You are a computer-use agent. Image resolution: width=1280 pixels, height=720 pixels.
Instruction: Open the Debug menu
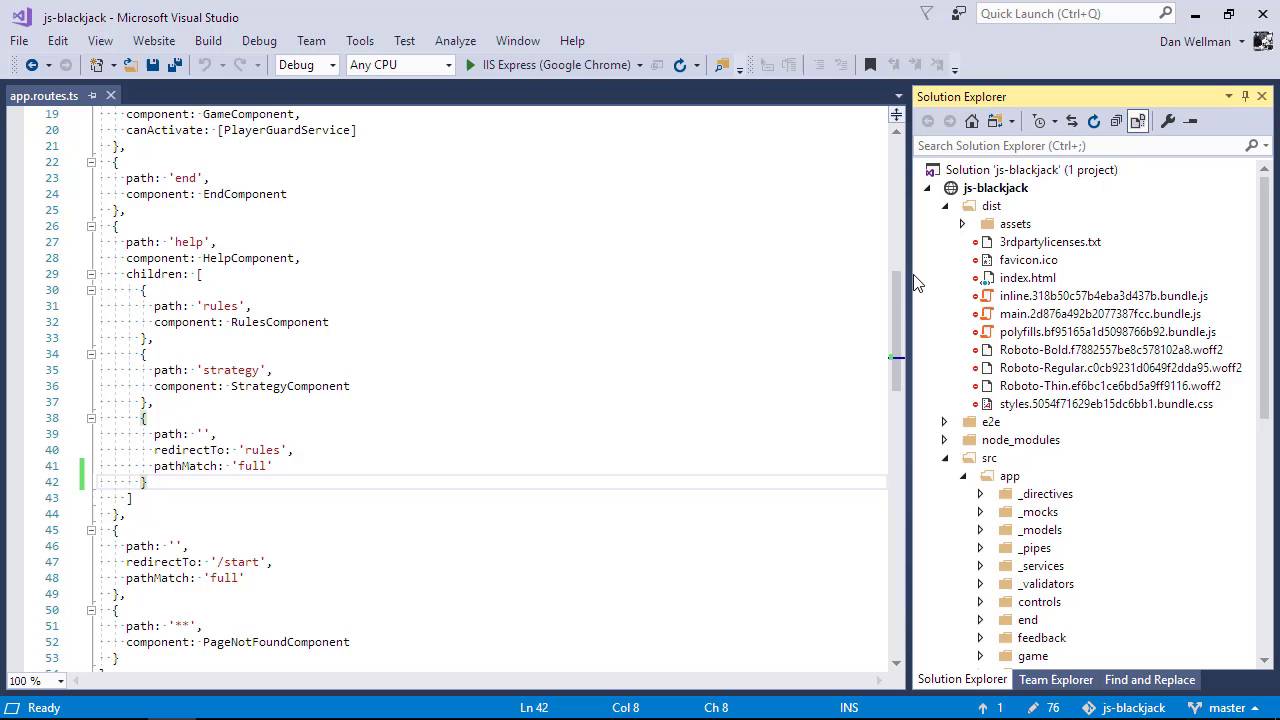(259, 41)
